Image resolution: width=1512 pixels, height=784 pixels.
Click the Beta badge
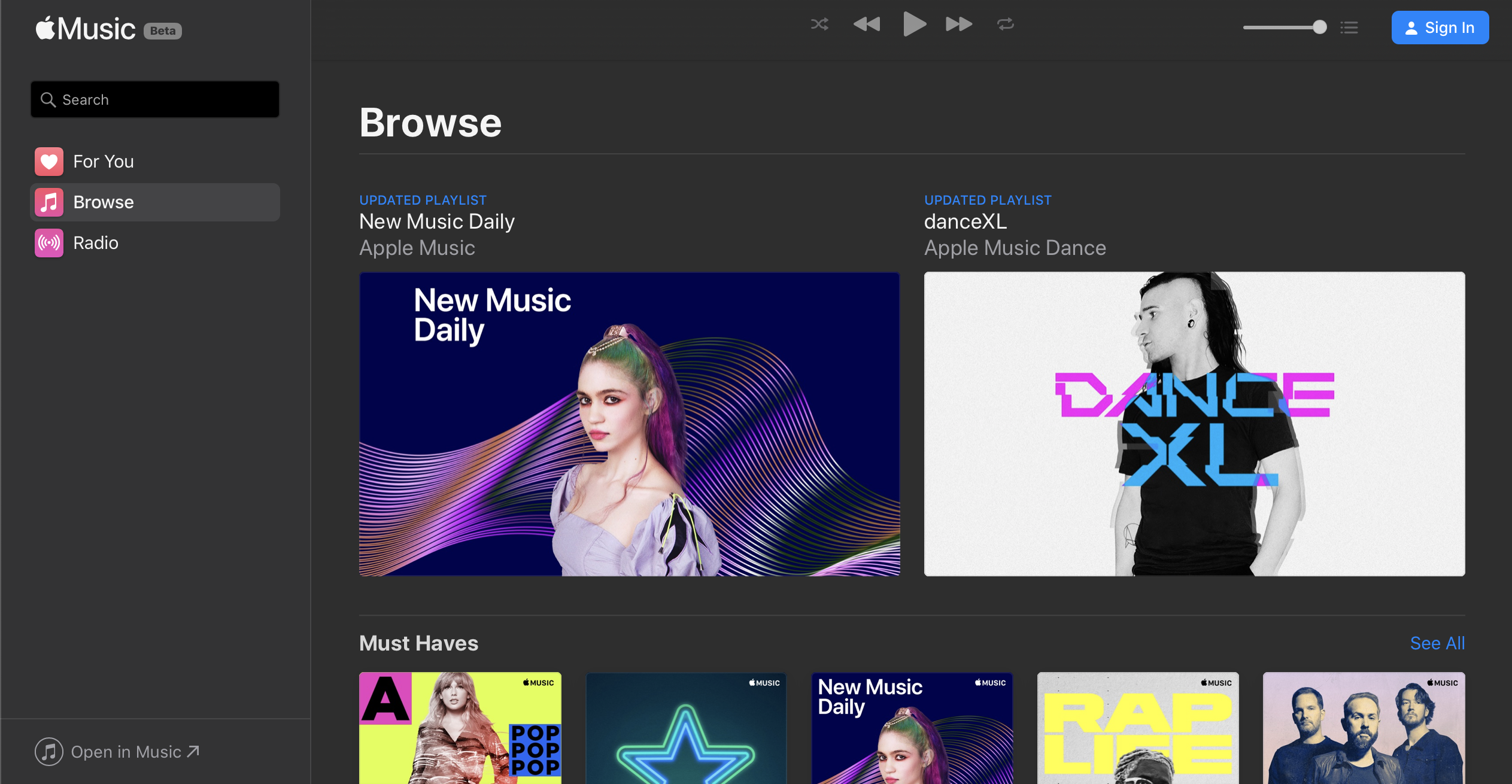[163, 31]
